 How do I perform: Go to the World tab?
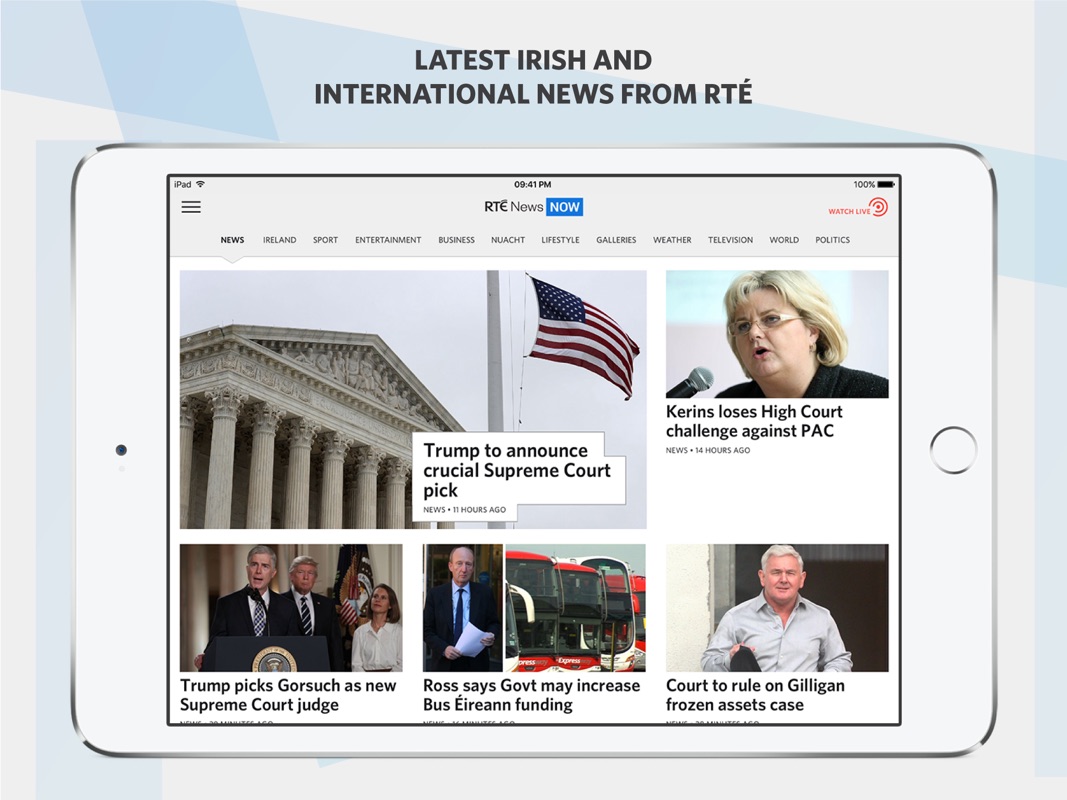[x=784, y=240]
